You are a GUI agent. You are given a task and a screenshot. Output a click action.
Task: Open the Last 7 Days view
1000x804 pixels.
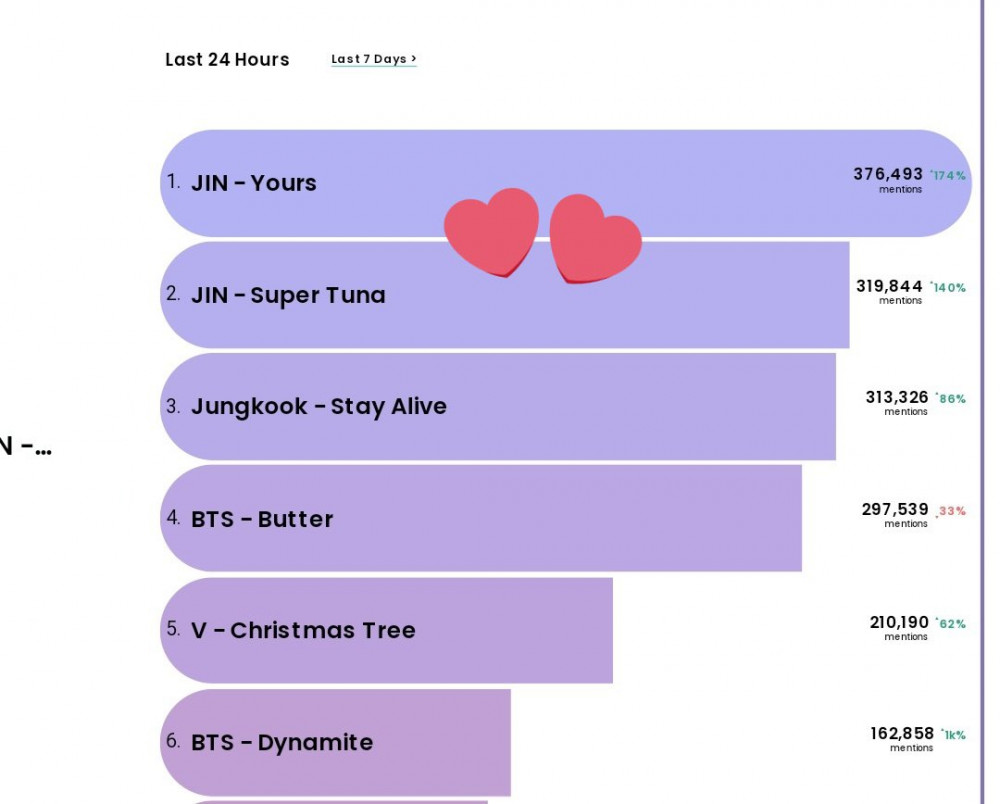374,59
